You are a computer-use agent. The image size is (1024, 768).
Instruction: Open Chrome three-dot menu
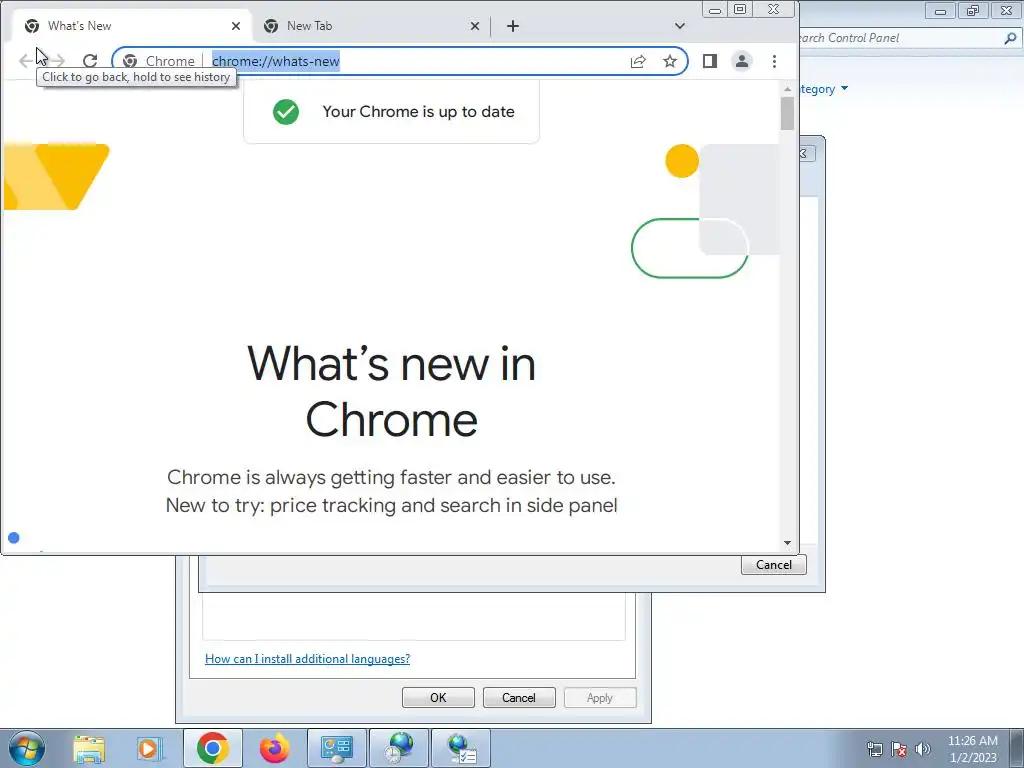click(x=775, y=61)
